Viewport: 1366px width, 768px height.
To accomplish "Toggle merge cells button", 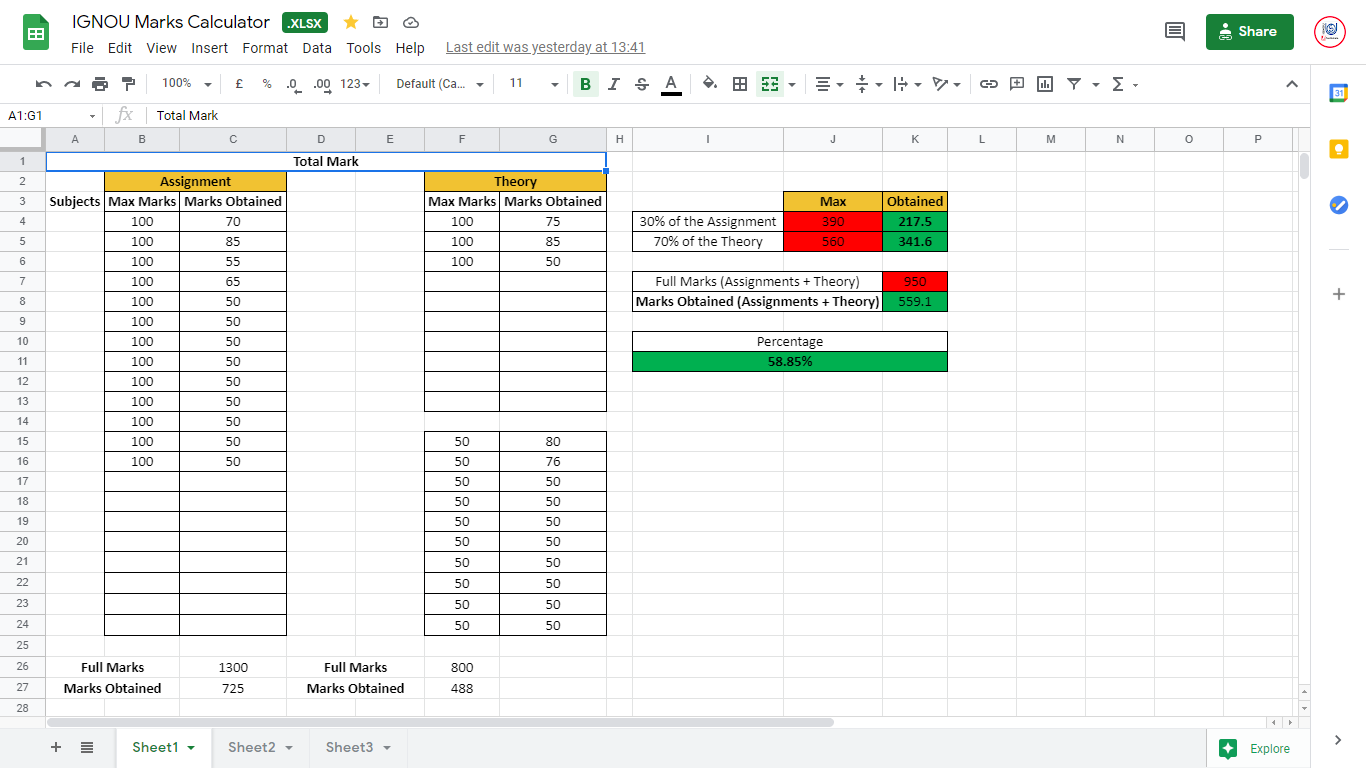I will pos(769,84).
